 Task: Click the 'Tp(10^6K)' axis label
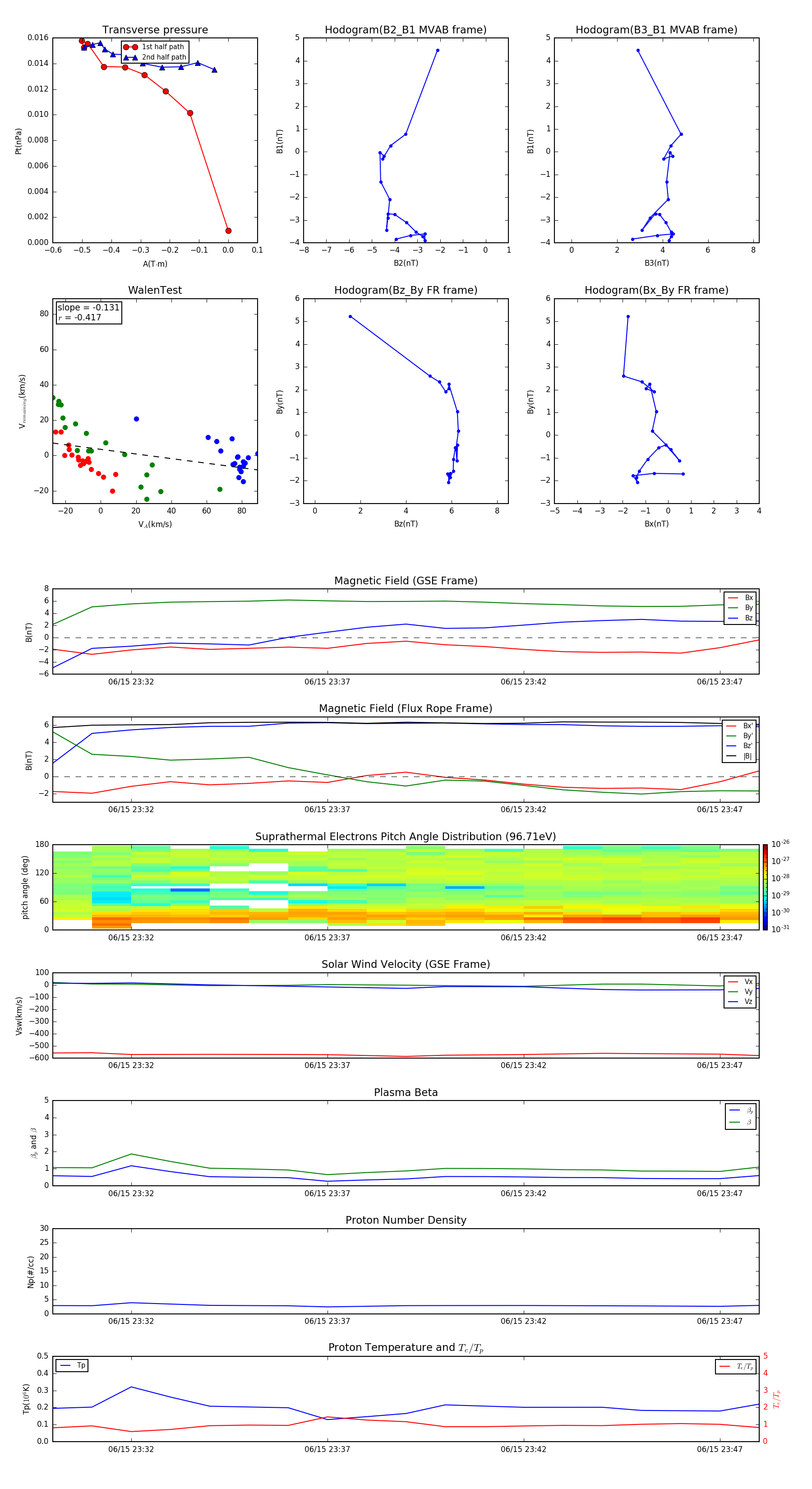(x=26, y=1399)
